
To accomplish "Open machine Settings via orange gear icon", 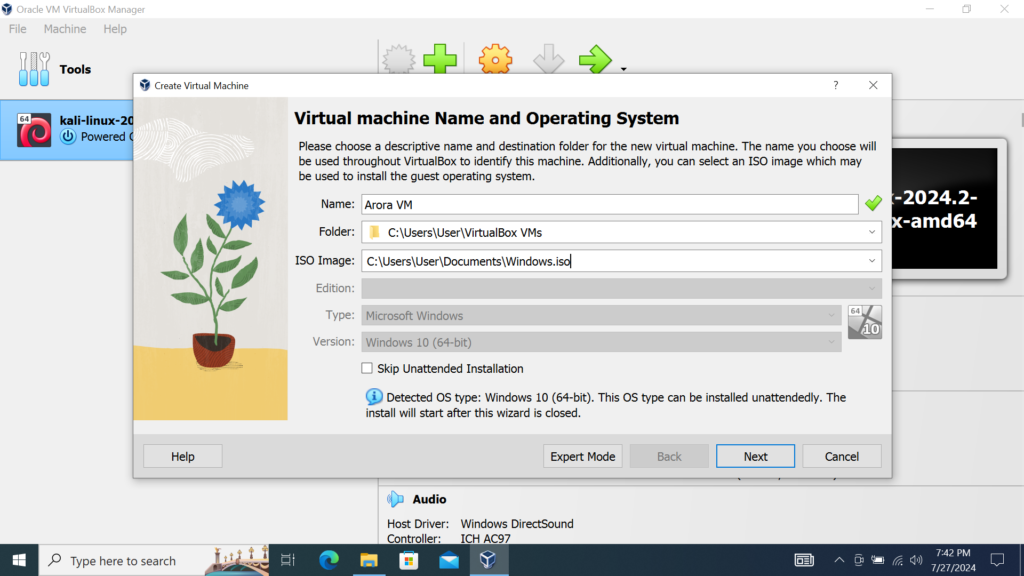I will tap(495, 59).
